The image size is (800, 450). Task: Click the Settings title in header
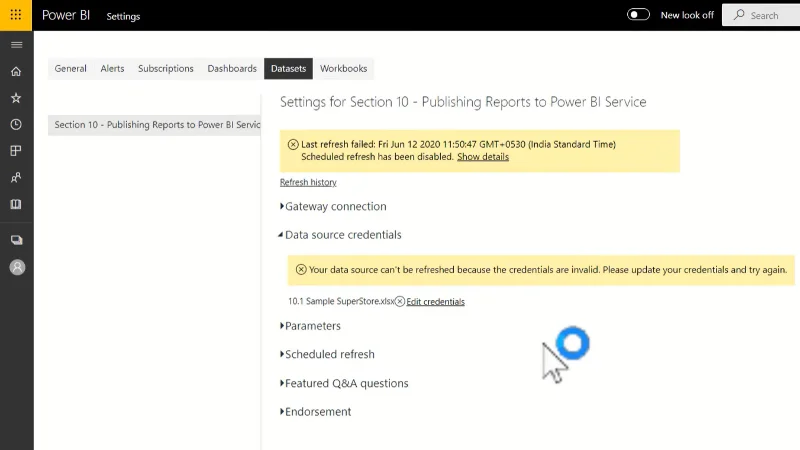(123, 16)
